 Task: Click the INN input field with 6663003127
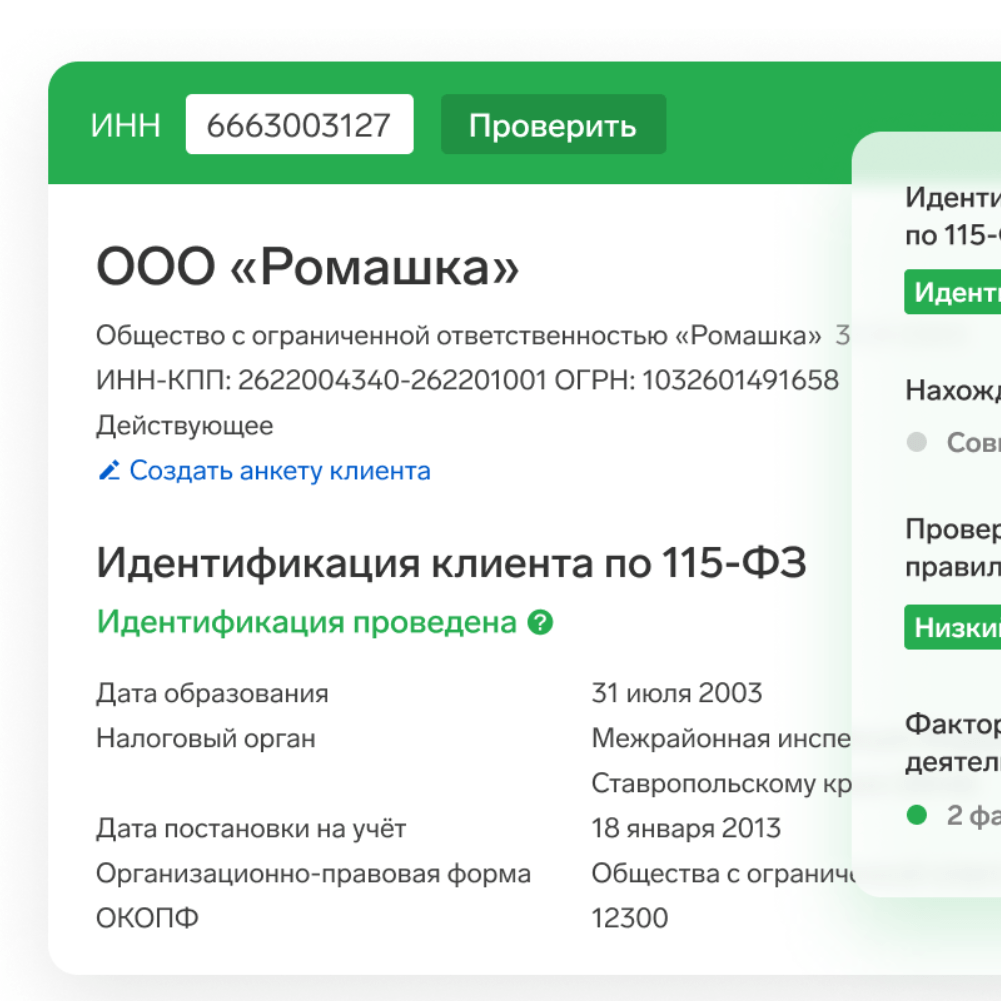pos(299,124)
